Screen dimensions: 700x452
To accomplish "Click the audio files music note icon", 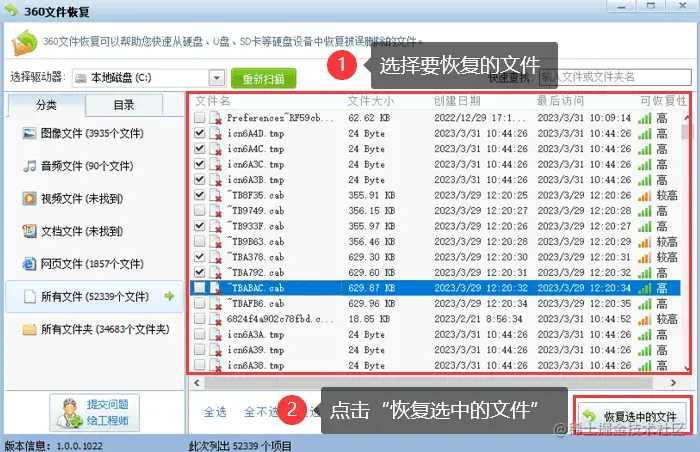I will click(x=29, y=166).
